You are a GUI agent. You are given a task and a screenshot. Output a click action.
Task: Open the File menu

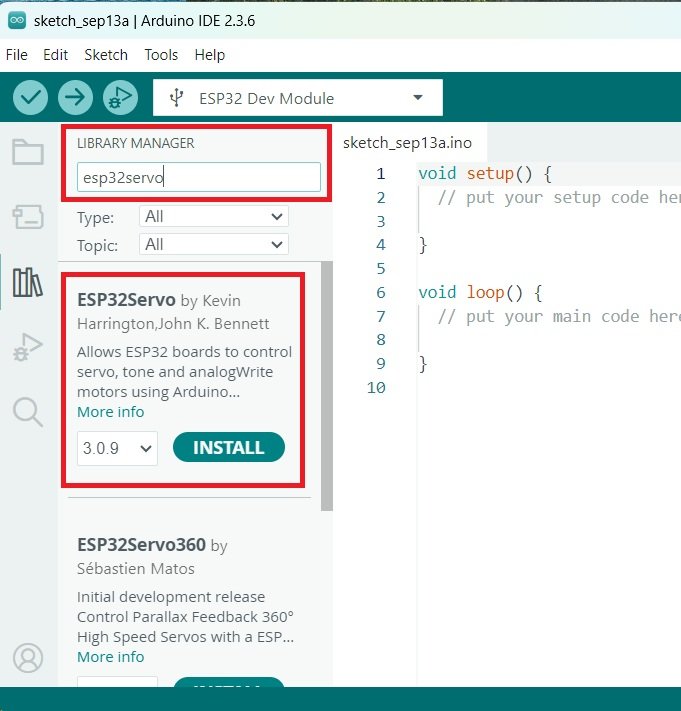click(x=17, y=55)
